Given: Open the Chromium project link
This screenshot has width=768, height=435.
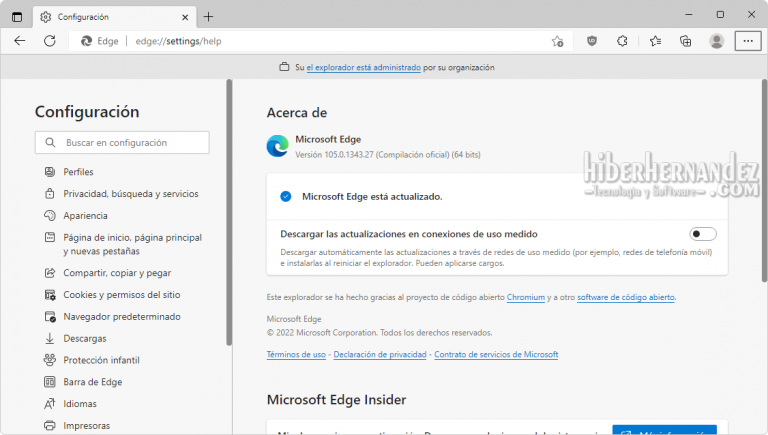Looking at the screenshot, I should coord(526,298).
